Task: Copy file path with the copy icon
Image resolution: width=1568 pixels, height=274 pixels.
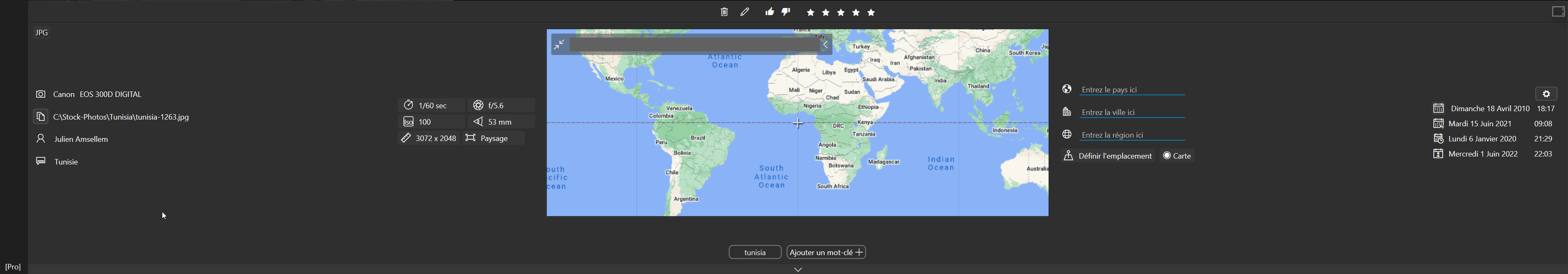Action: (40, 116)
